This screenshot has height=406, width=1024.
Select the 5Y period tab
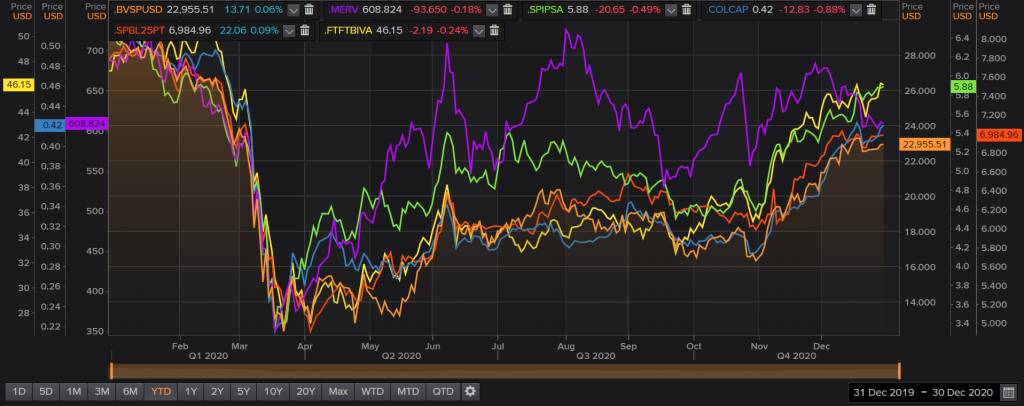tap(245, 391)
